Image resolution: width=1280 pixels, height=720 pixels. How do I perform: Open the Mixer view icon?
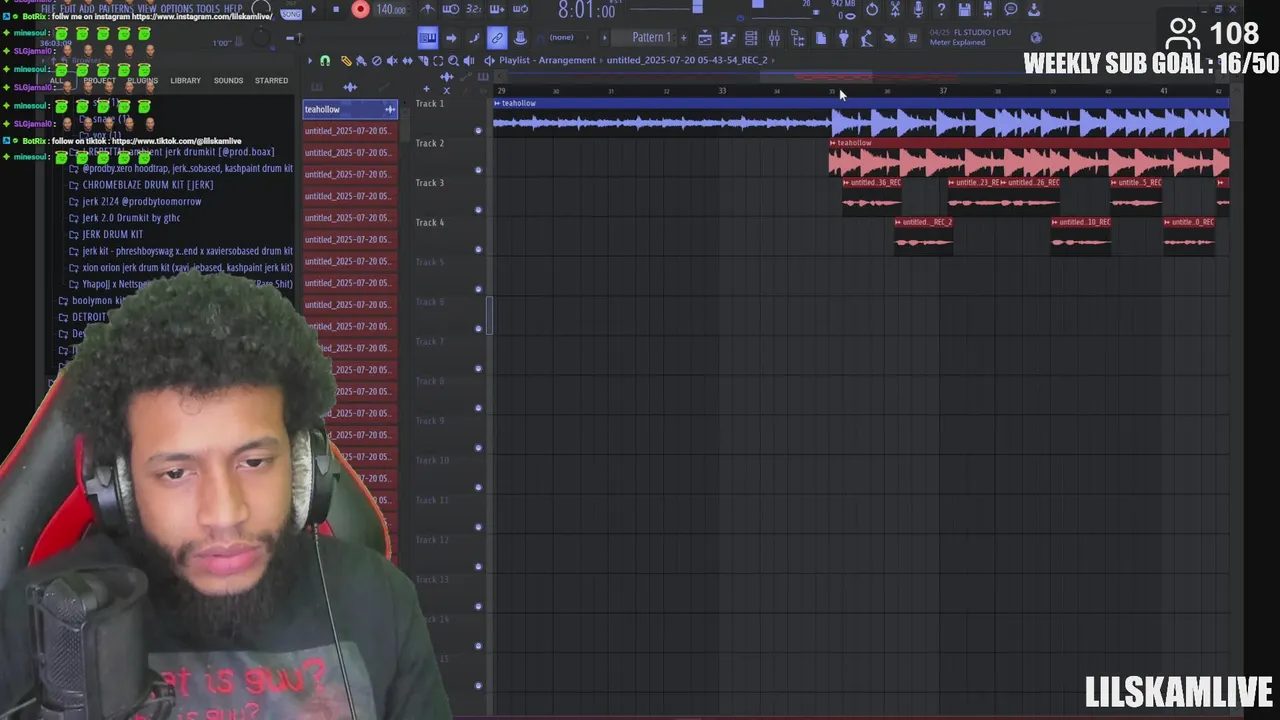click(x=774, y=38)
